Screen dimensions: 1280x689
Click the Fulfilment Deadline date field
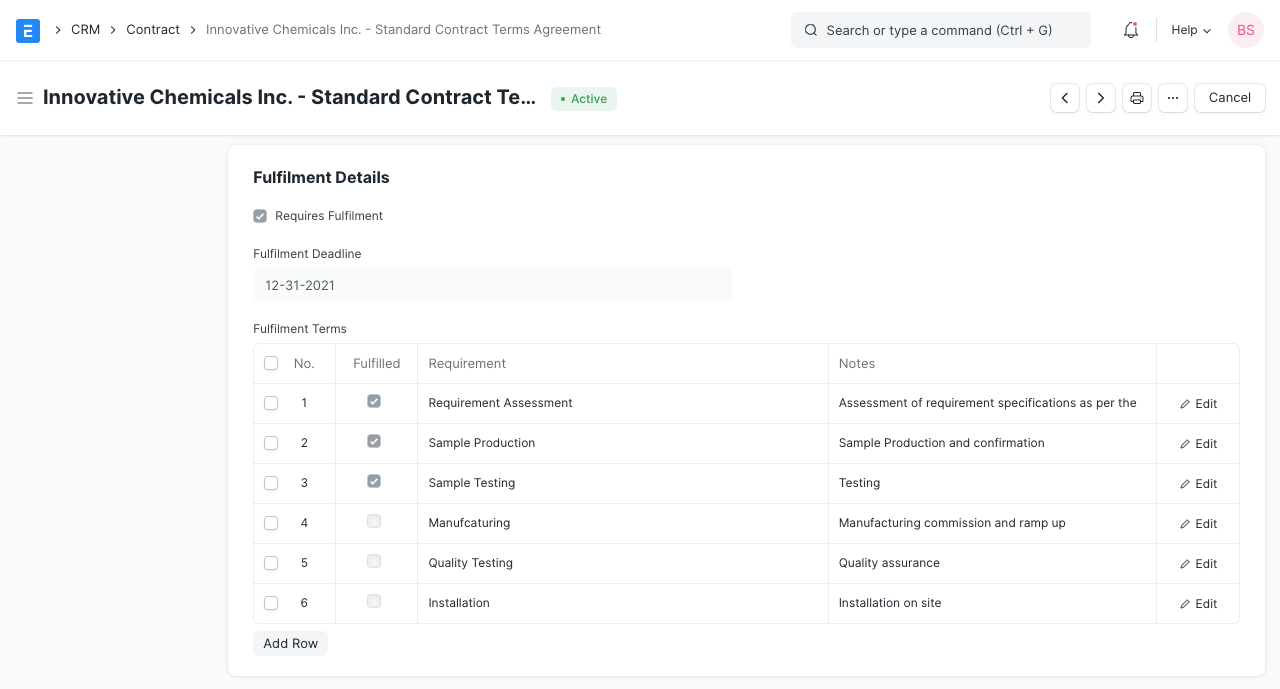click(x=492, y=285)
